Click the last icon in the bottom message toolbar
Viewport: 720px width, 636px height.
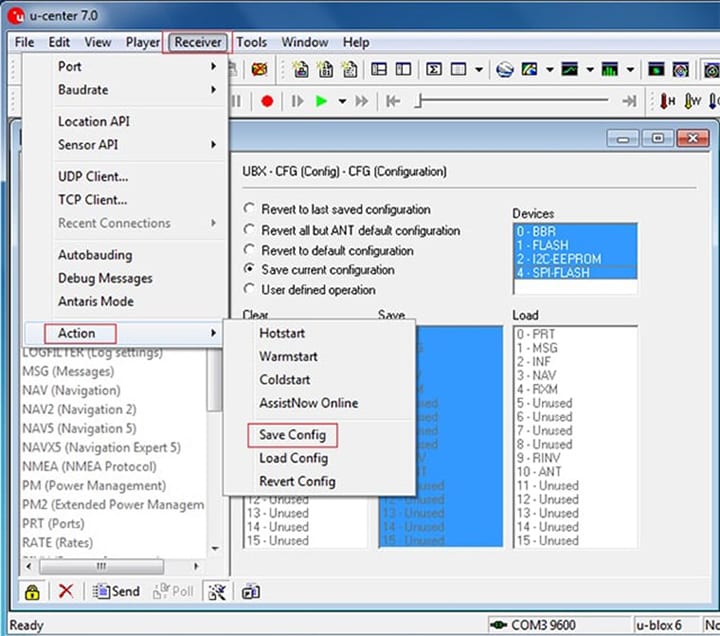pos(251,591)
